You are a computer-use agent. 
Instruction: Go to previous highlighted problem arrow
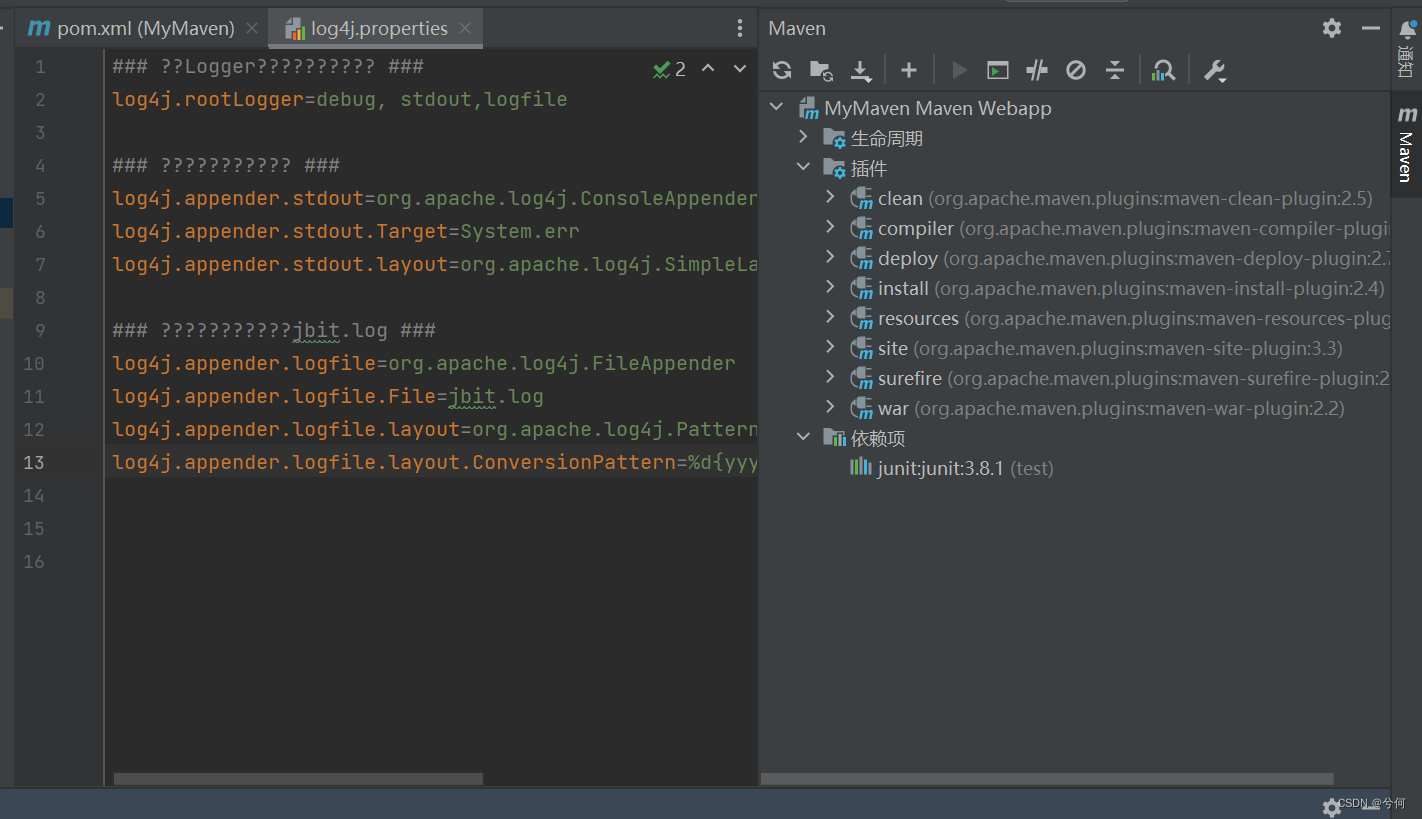708,68
